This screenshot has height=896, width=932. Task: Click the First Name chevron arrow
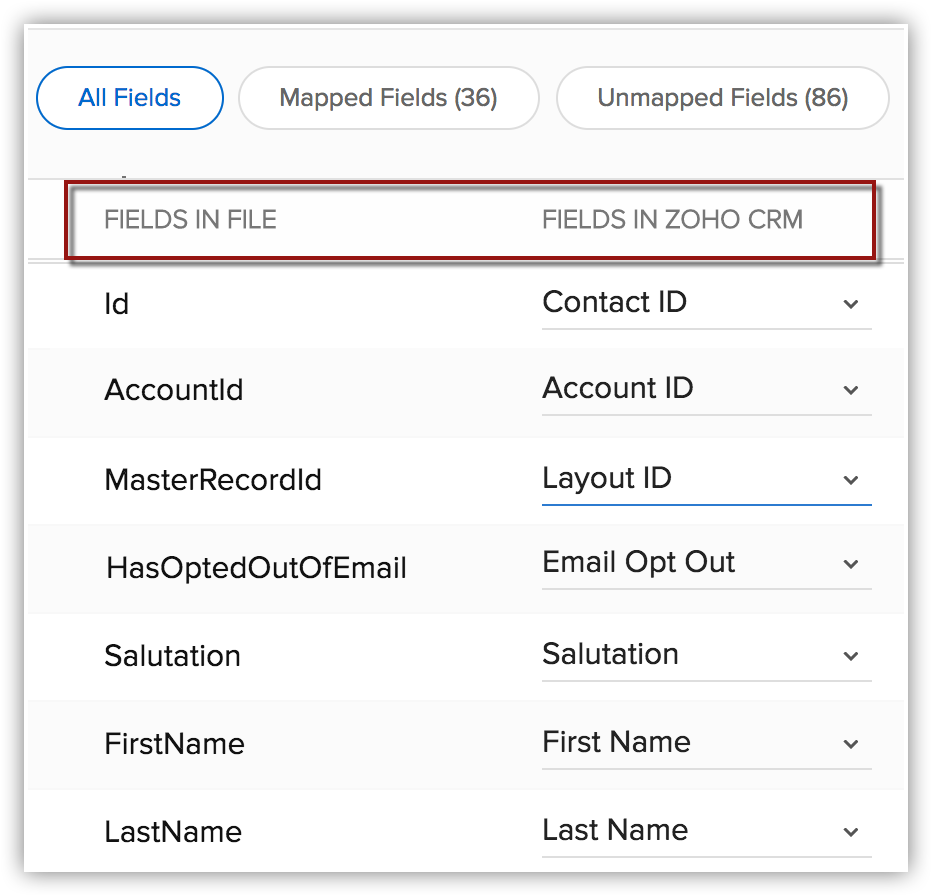(851, 744)
